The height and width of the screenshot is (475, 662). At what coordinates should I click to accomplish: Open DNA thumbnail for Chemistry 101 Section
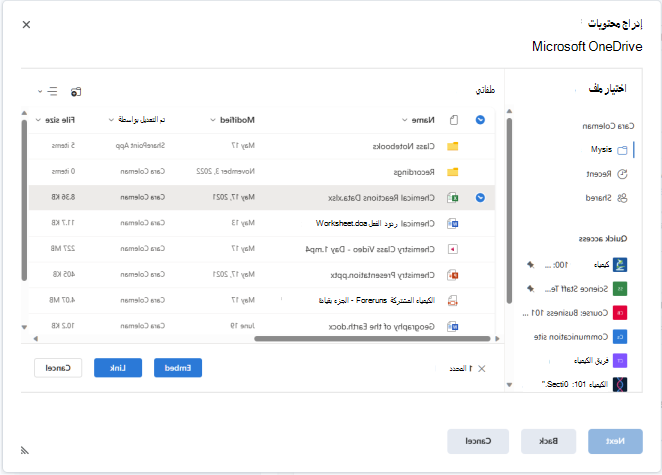620,384
